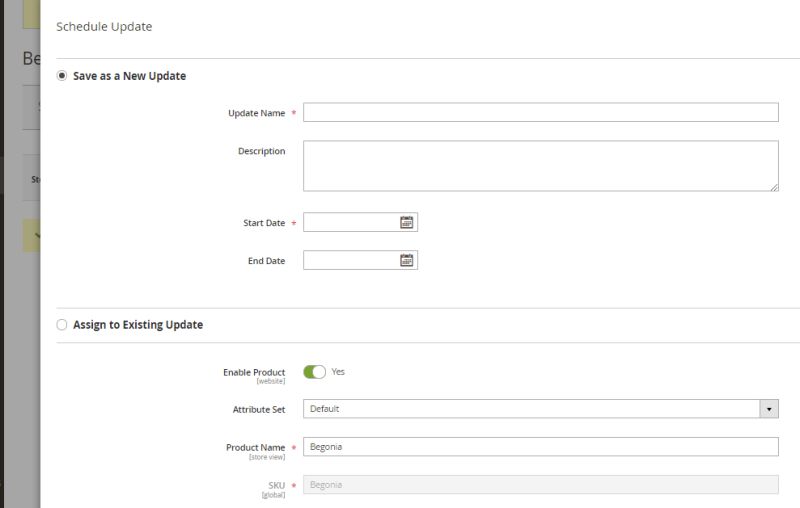Click the Assign to Existing Update label
Viewport: 800px width, 508px height.
pyautogui.click(x=138, y=325)
